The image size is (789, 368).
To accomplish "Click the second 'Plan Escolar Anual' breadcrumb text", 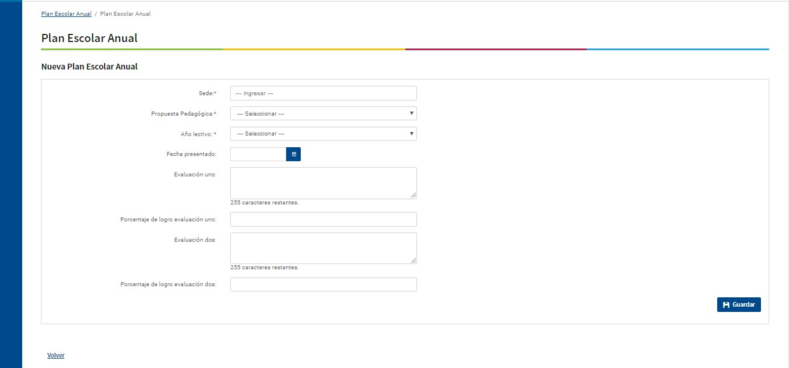I will point(125,14).
